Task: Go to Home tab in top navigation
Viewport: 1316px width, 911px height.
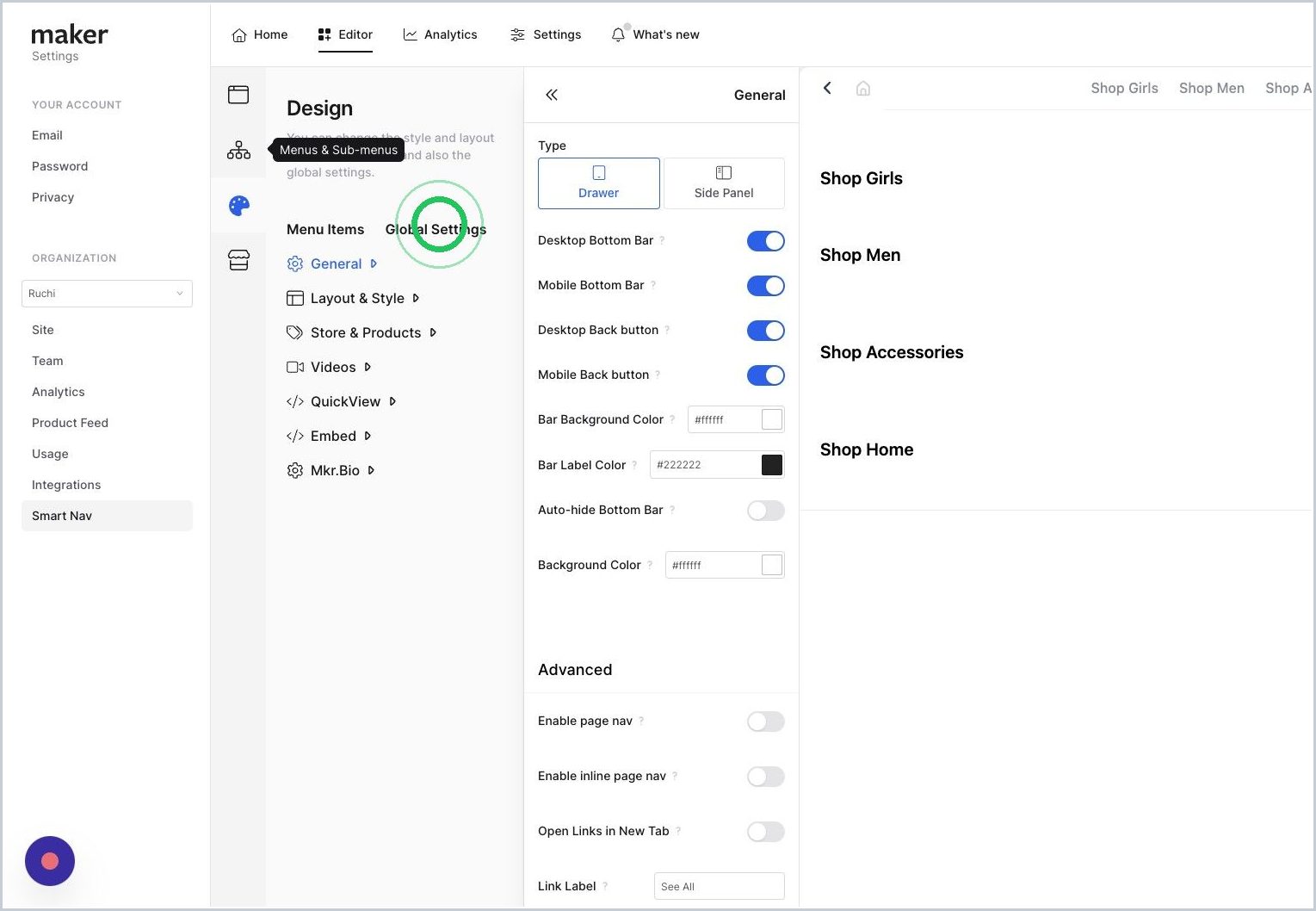Action: coord(260,34)
